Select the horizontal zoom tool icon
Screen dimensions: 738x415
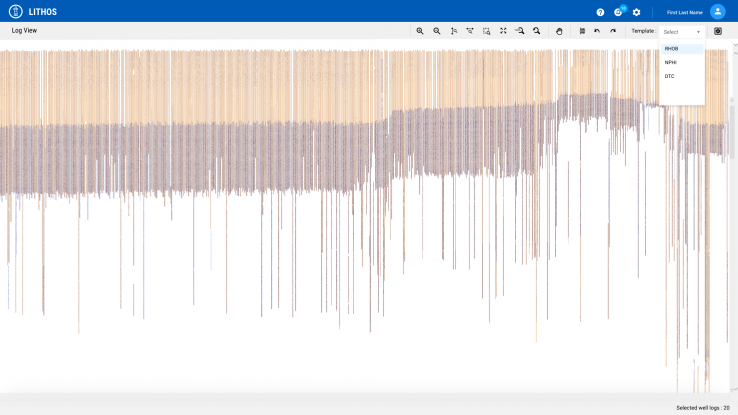pos(470,31)
